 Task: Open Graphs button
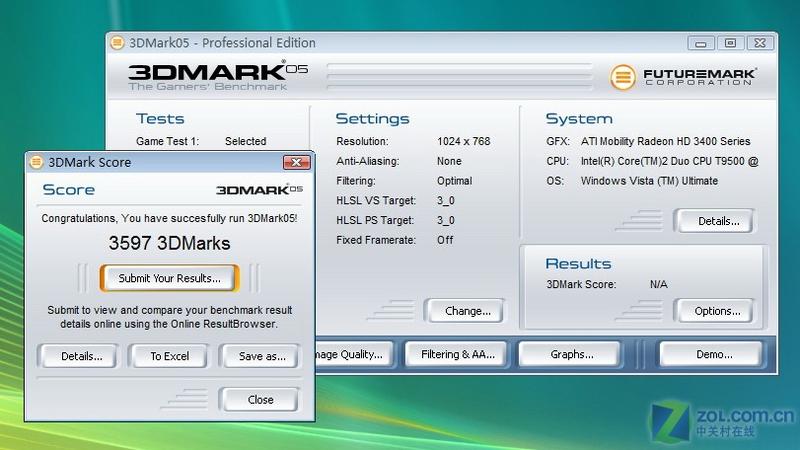pos(571,354)
